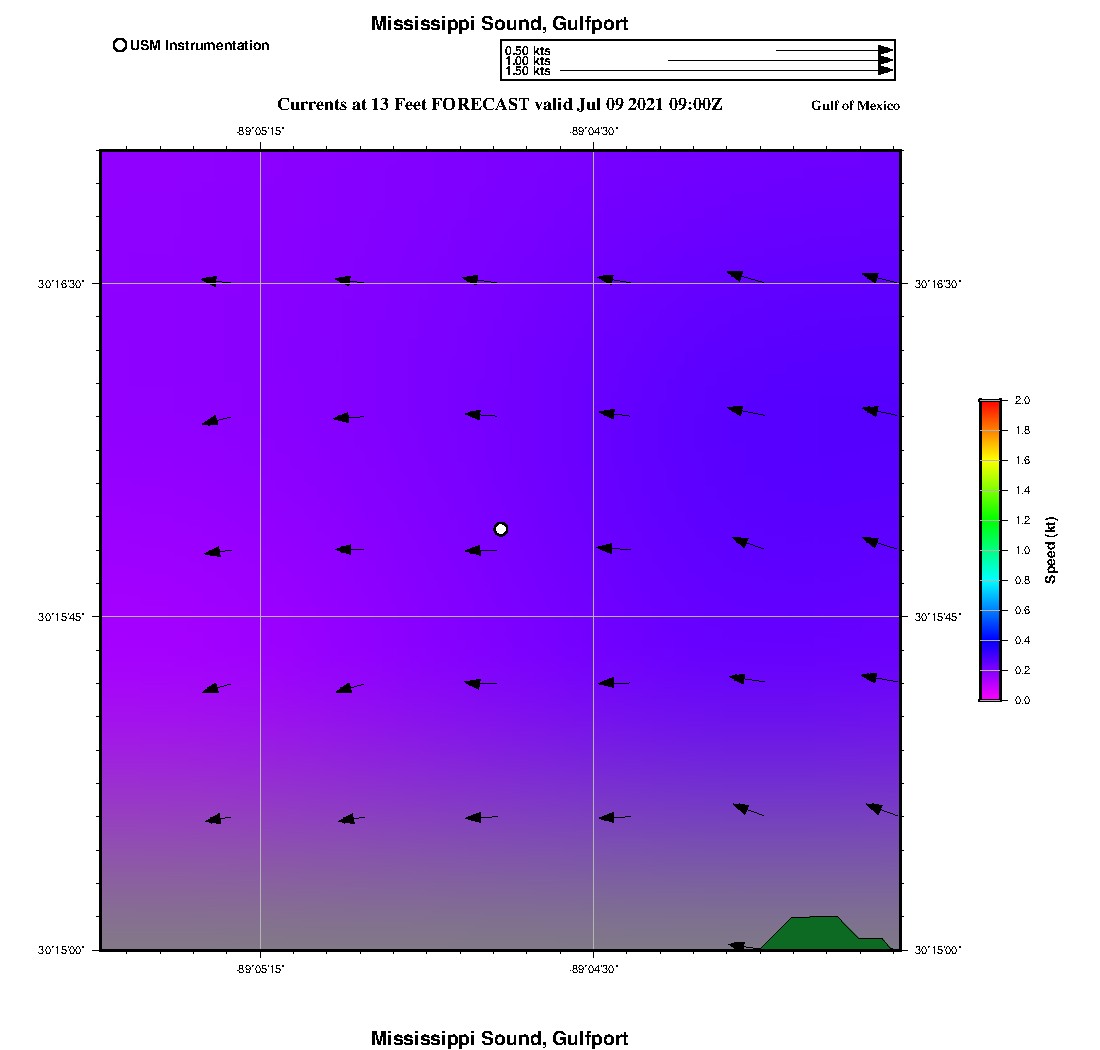
Task: Select the current arrow beside the green island
Action: pos(742,946)
